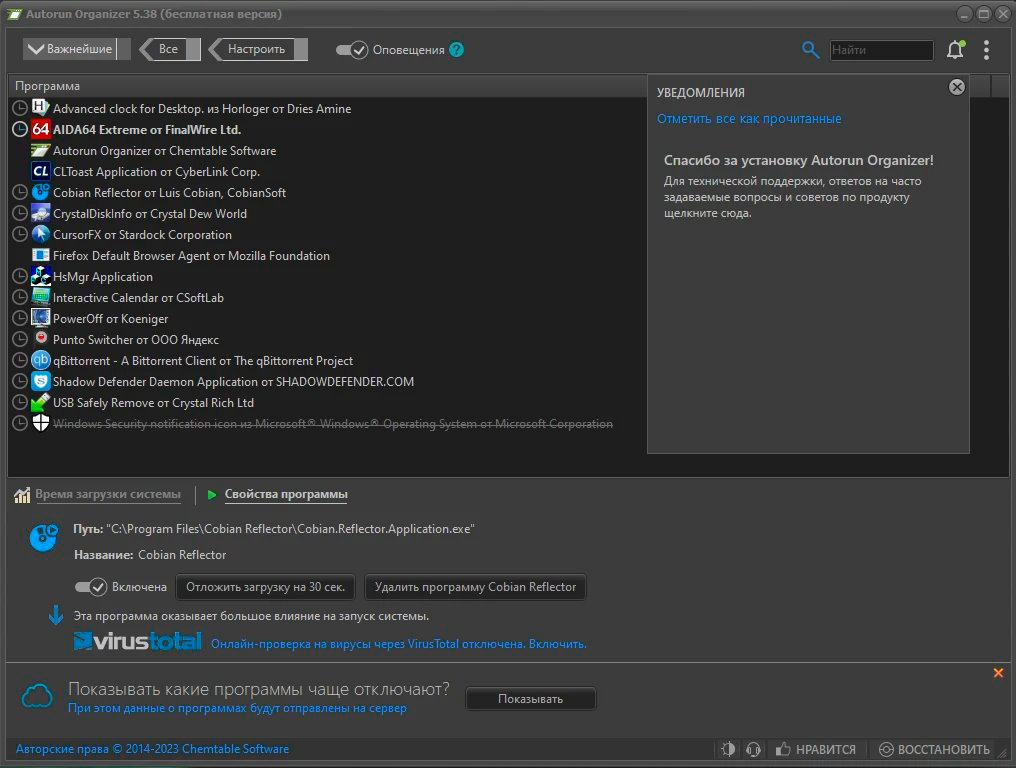Click the boot time chart icon
The width and height of the screenshot is (1016, 768).
coord(22,495)
